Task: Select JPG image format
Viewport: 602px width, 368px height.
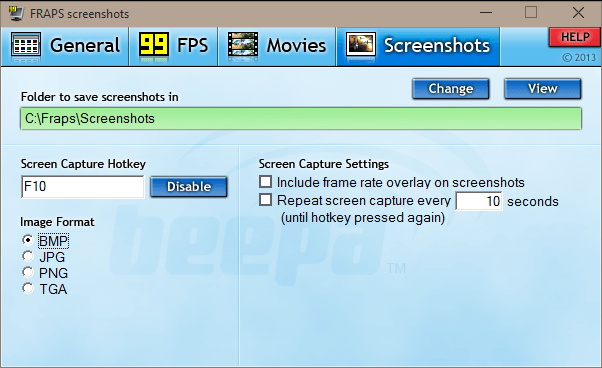Action: click(28, 256)
